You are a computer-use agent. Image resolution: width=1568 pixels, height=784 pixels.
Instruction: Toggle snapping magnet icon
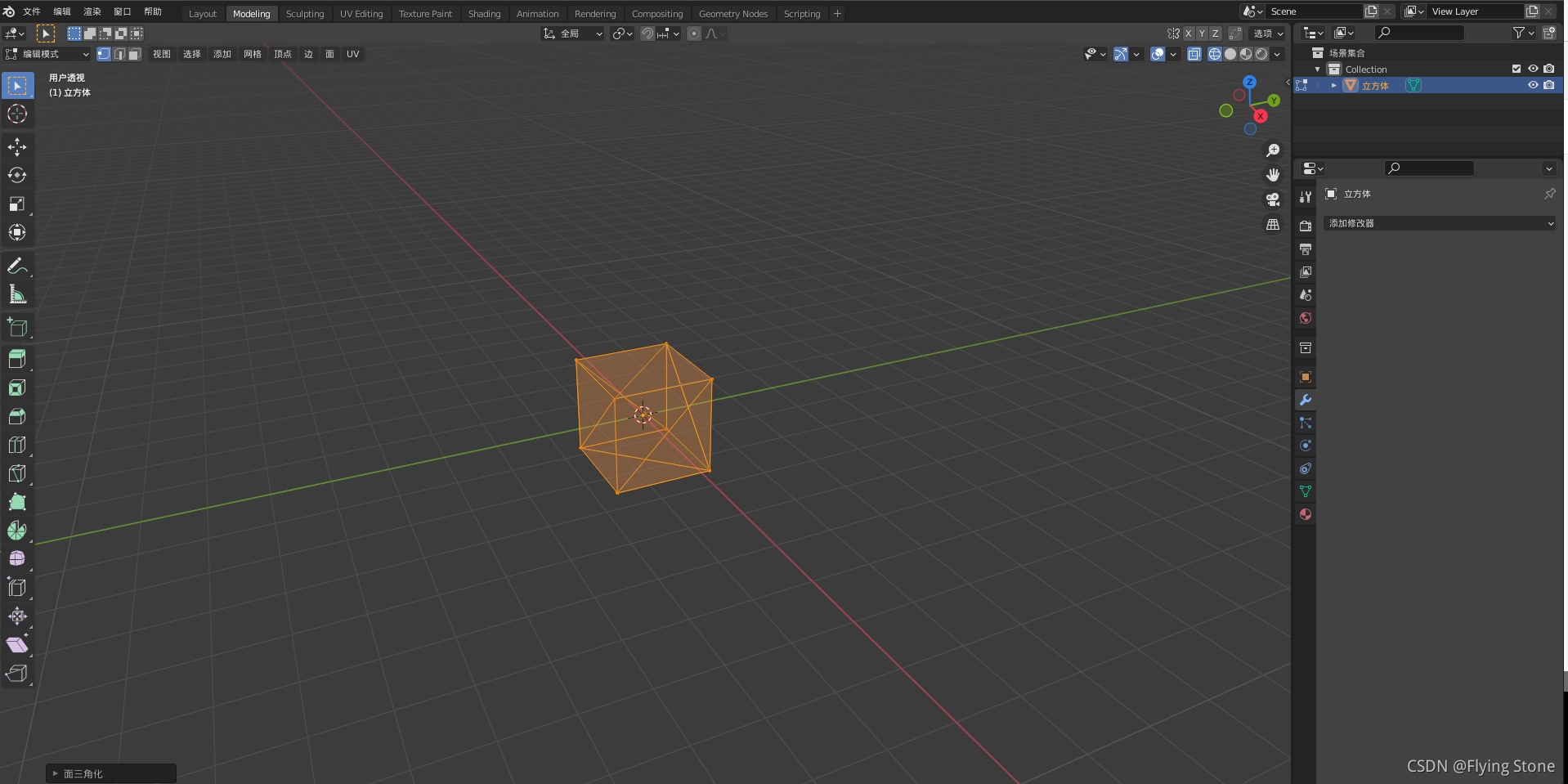[647, 34]
